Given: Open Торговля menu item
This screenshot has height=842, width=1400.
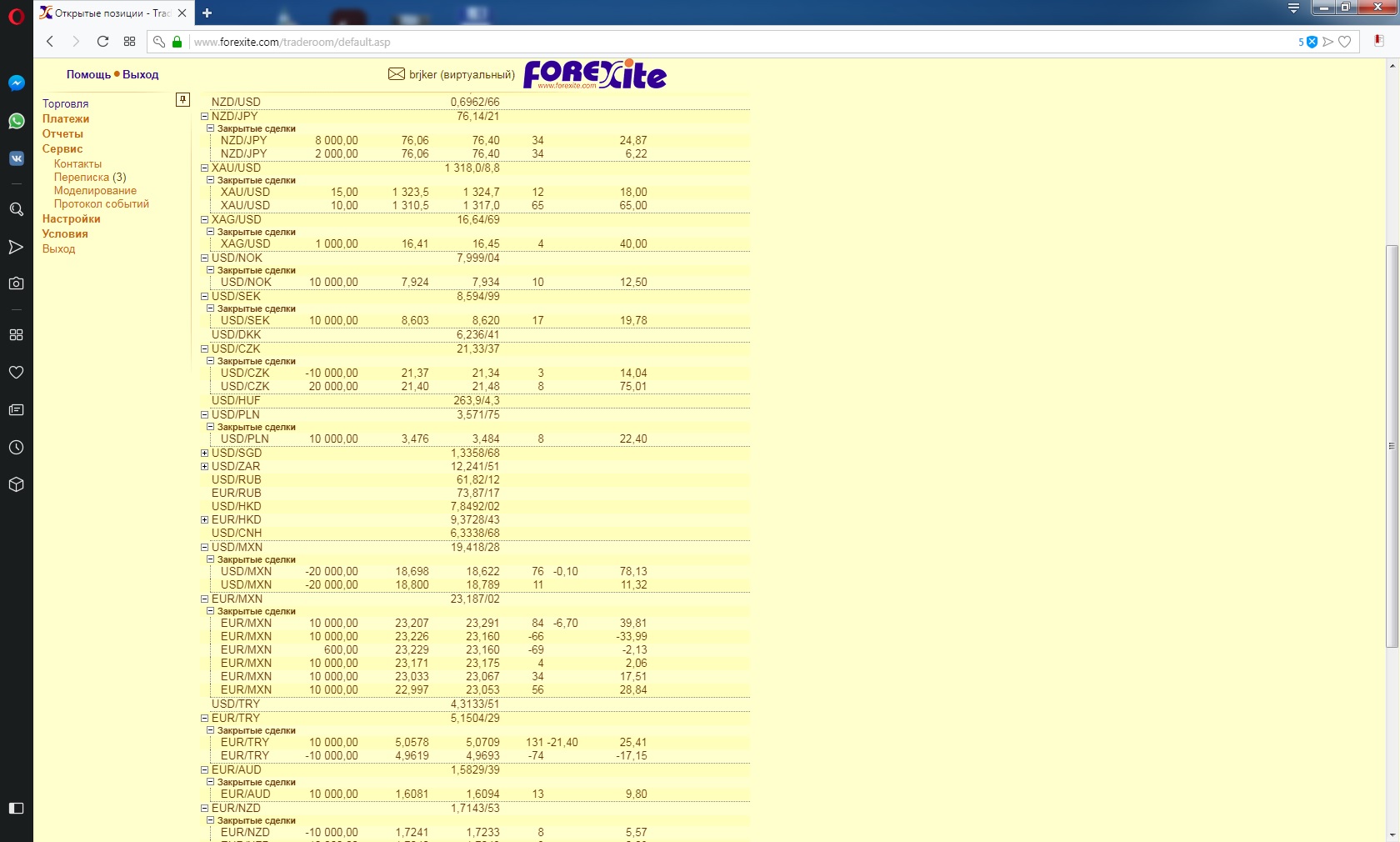Looking at the screenshot, I should pyautogui.click(x=65, y=103).
